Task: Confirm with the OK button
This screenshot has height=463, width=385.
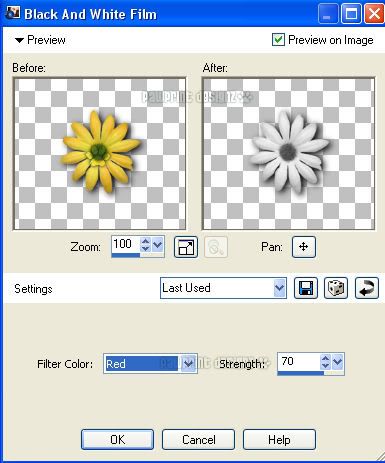Action: click(x=117, y=440)
